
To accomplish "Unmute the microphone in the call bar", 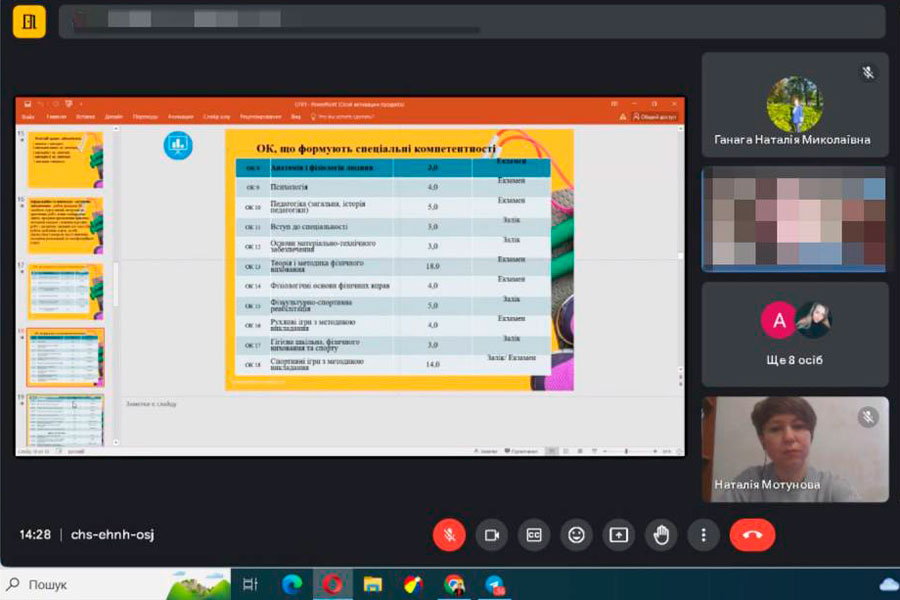I will [449, 535].
